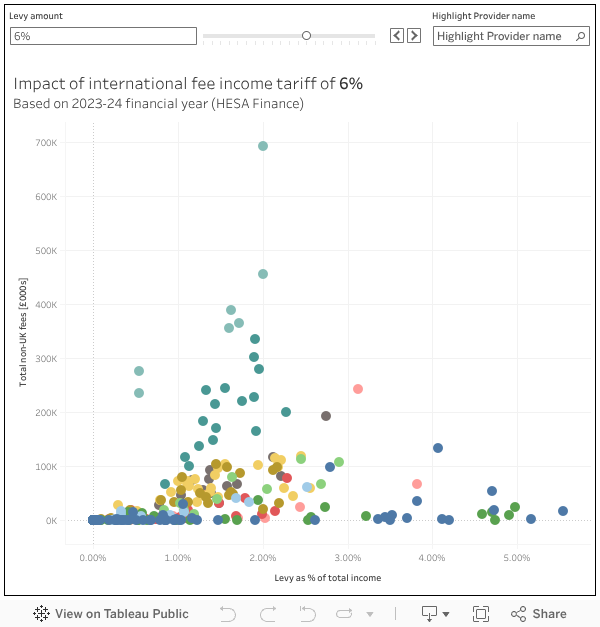
Task: Decrease levy amount with left arrow
Action: pyautogui.click(x=397, y=36)
